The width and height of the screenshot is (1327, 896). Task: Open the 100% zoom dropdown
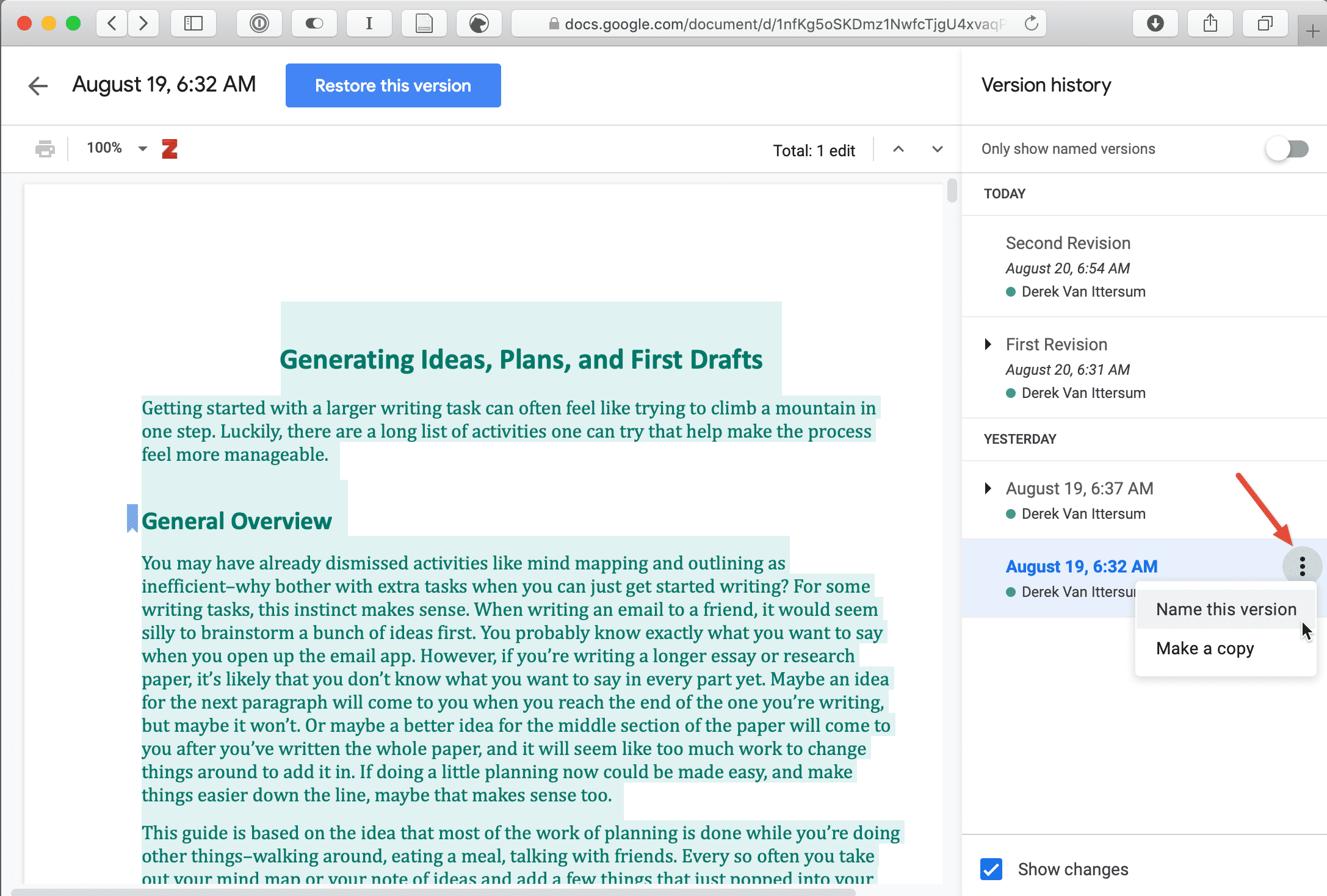pyautogui.click(x=117, y=148)
